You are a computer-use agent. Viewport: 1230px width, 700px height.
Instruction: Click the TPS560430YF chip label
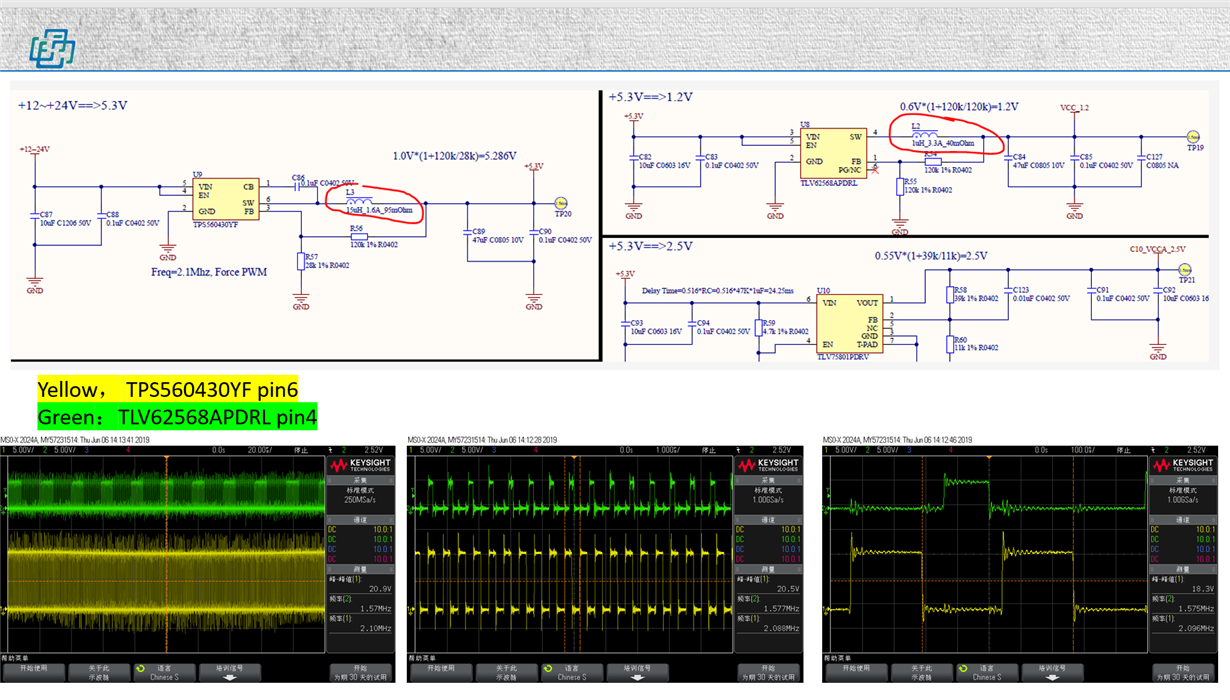pos(215,226)
